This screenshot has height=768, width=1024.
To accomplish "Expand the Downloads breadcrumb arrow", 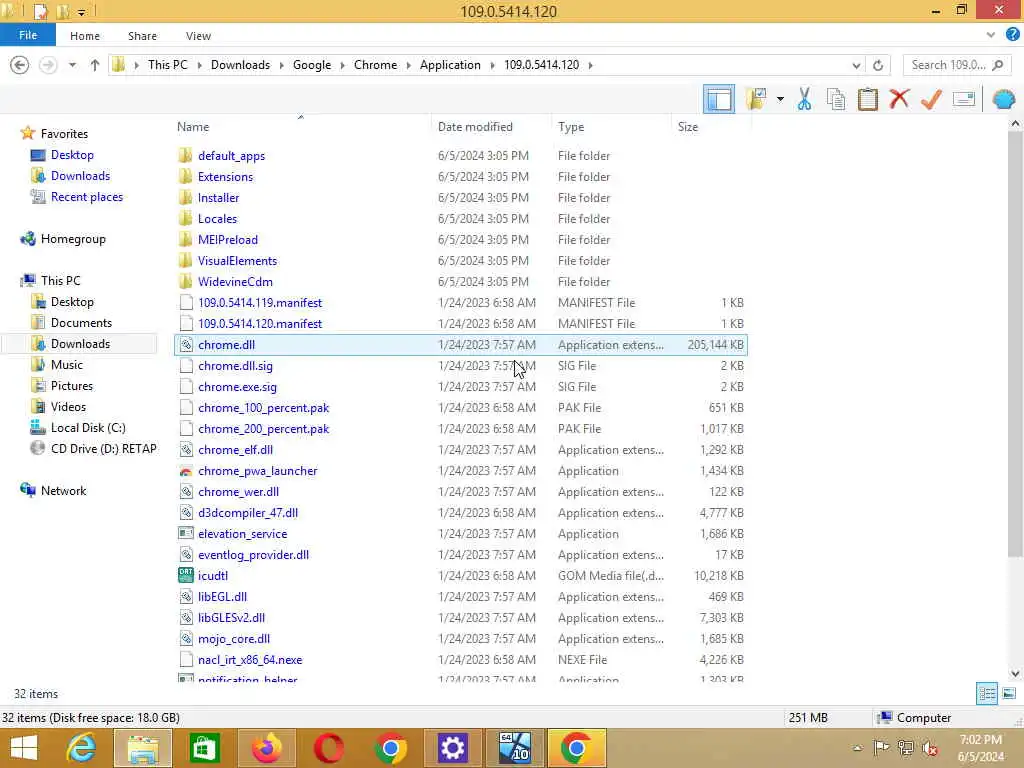I will coord(281,65).
